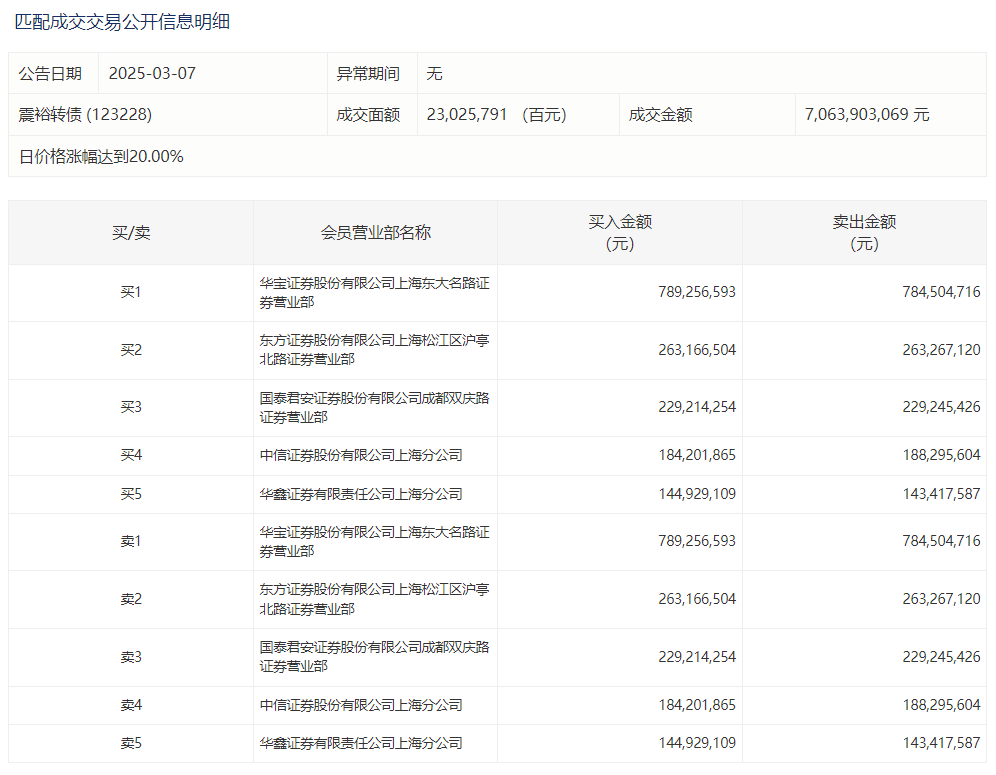Screen dimensions: 996x775
Task: Open 华鑫证券上海分公司 in the 卖5 row
Action: point(361,743)
